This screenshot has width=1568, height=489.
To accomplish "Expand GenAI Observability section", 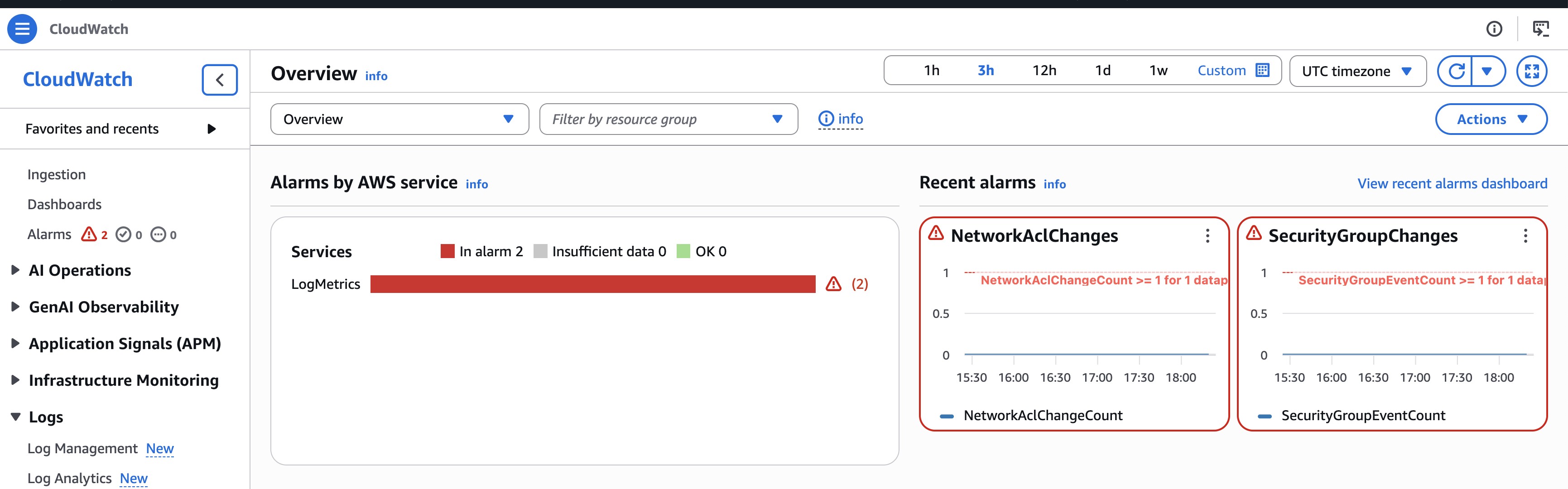I will (16, 307).
